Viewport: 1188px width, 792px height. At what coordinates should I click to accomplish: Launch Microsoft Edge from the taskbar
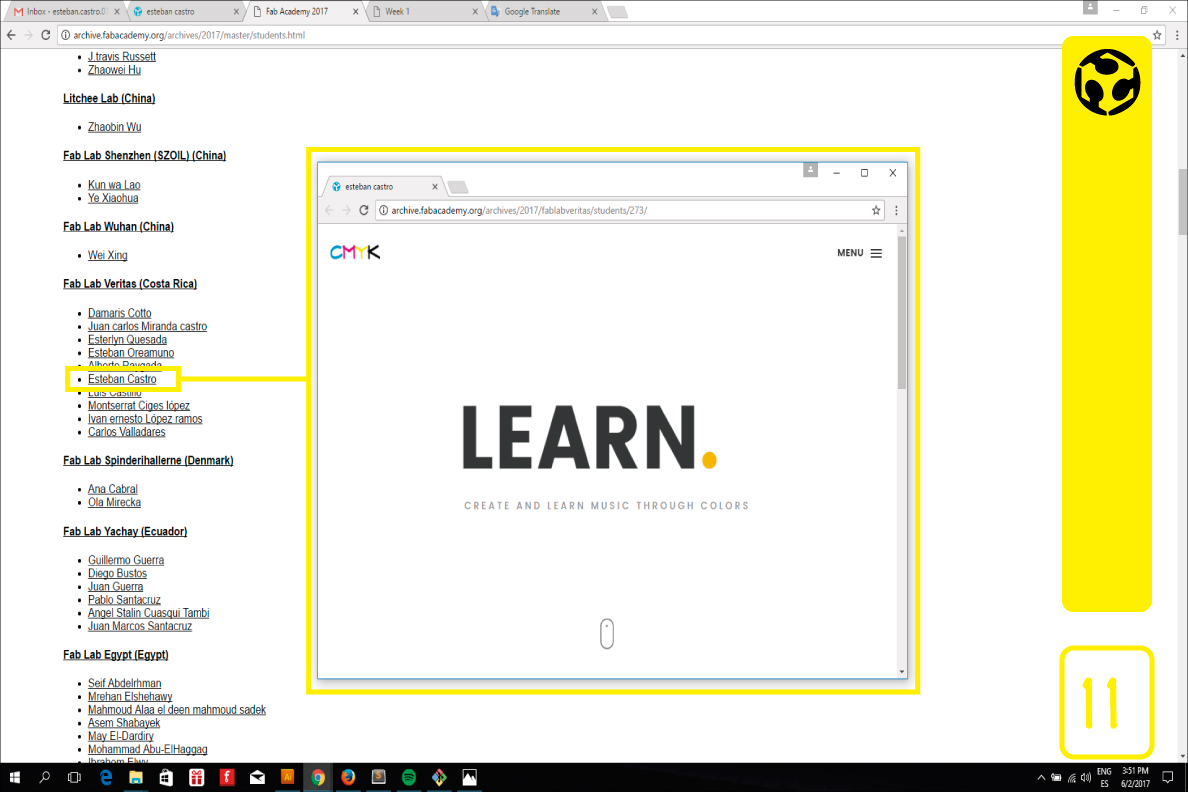pos(105,778)
